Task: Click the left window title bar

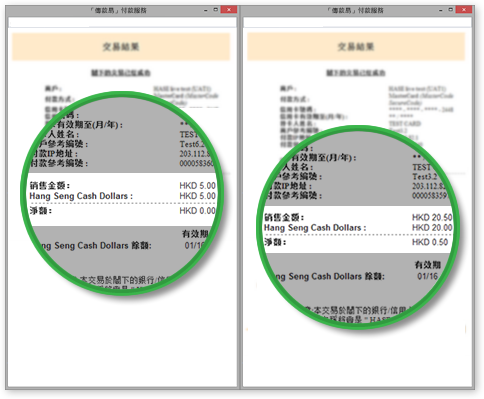Action: click(x=118, y=10)
